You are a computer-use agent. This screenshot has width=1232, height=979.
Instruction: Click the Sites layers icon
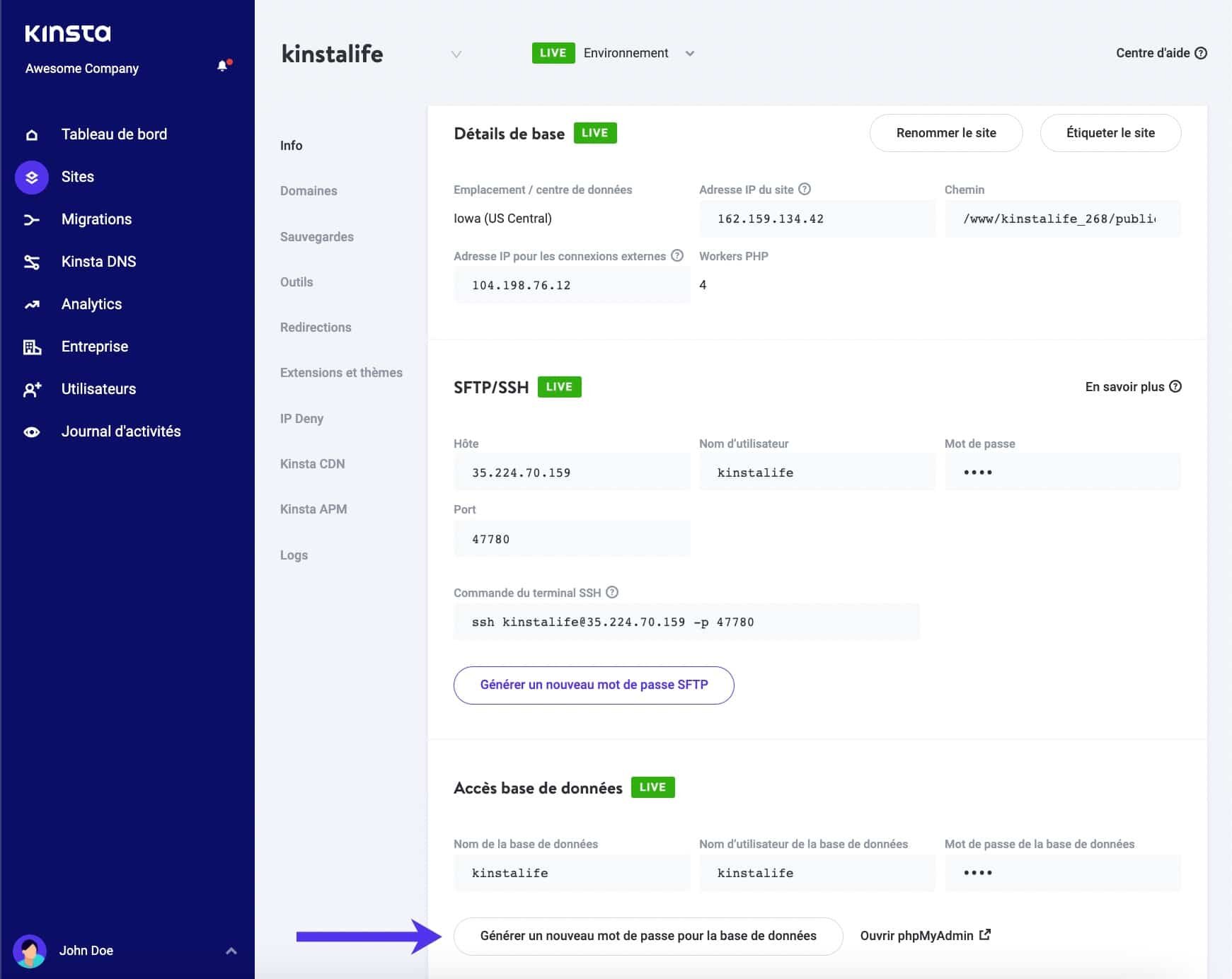[x=32, y=178]
